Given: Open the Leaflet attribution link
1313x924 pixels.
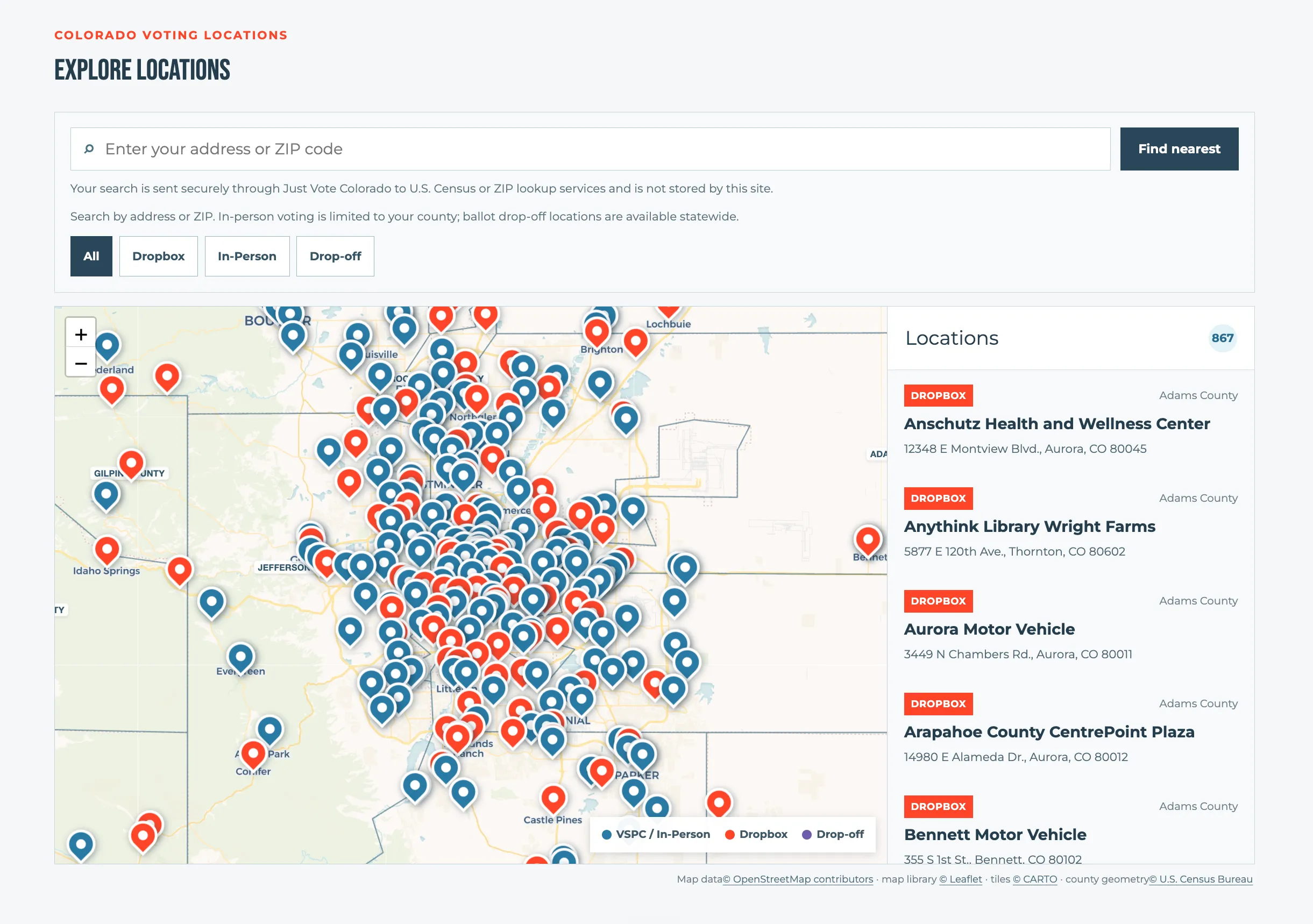Looking at the screenshot, I should pyautogui.click(x=960, y=879).
